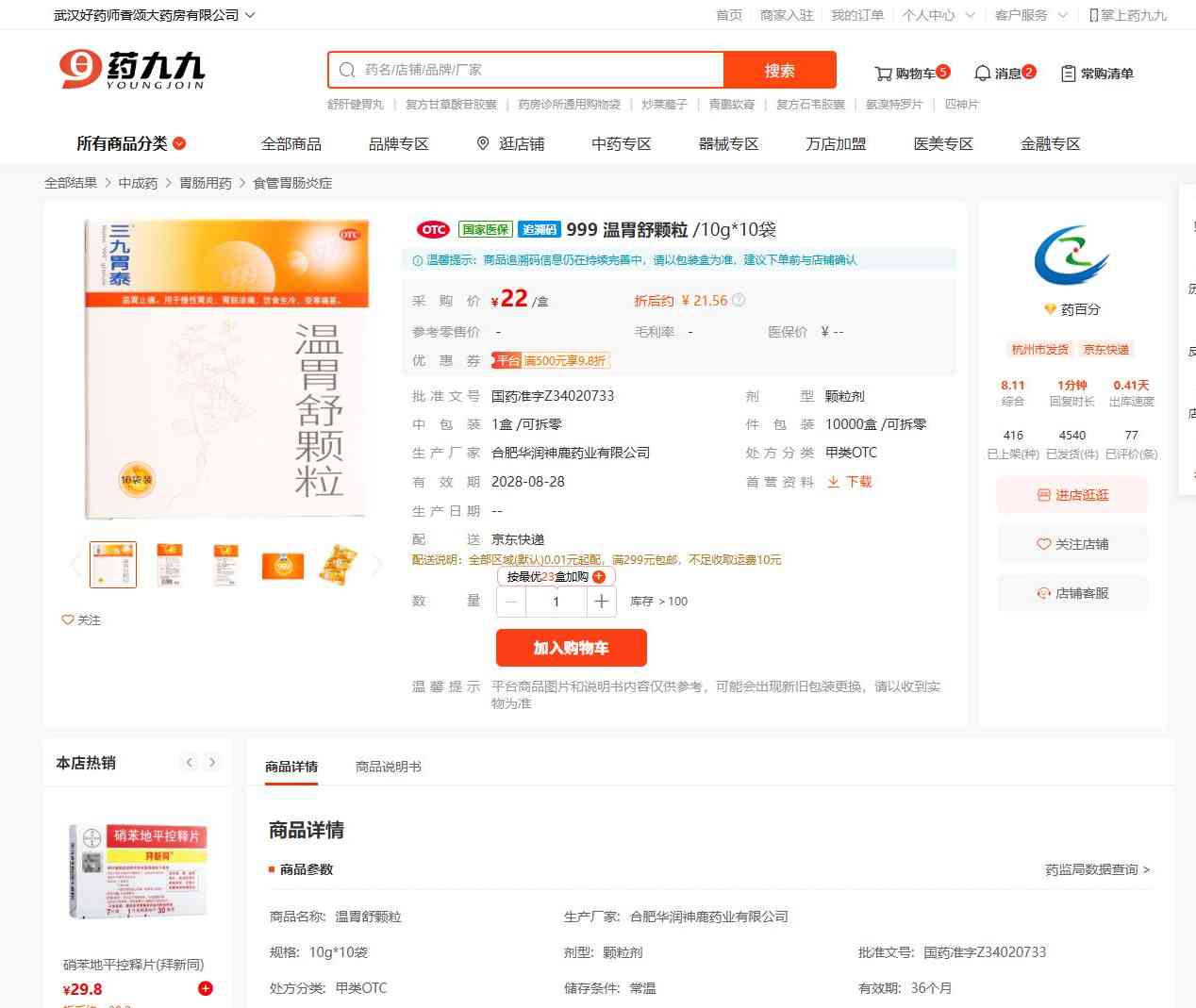Image resolution: width=1196 pixels, height=1008 pixels.
Task: Show next product thumbnails with right arrow
Action: coord(377,565)
